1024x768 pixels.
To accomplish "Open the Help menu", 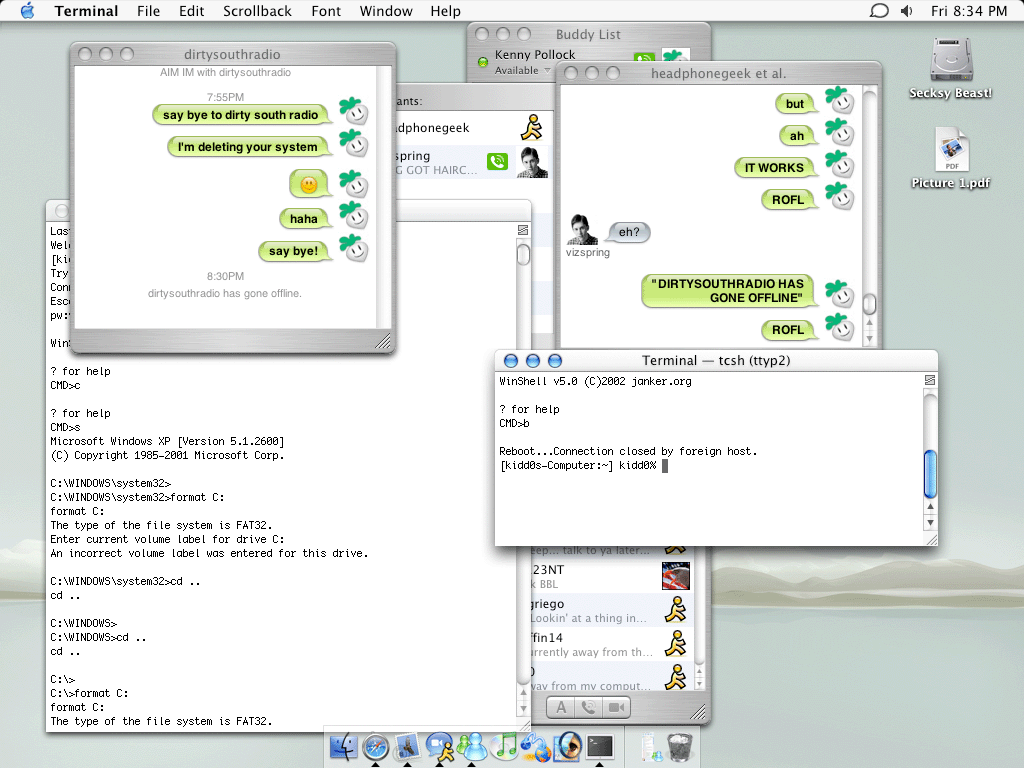I will click(x=445, y=11).
